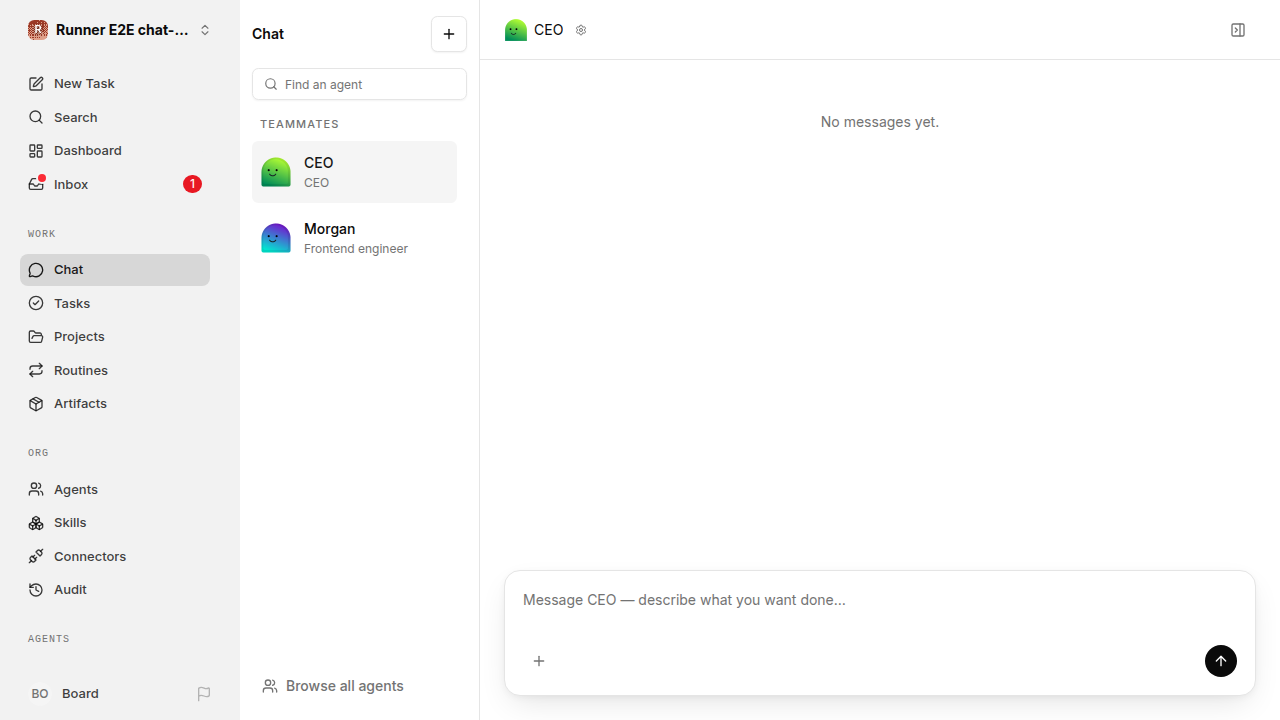Start a new chat with plus button
Viewport: 1280px width, 720px height.
coord(449,34)
